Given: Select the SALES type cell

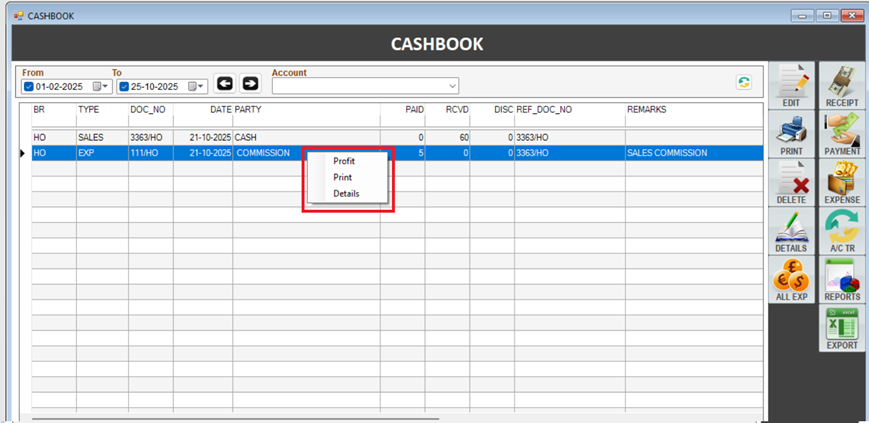Looking at the screenshot, I should pos(103,137).
